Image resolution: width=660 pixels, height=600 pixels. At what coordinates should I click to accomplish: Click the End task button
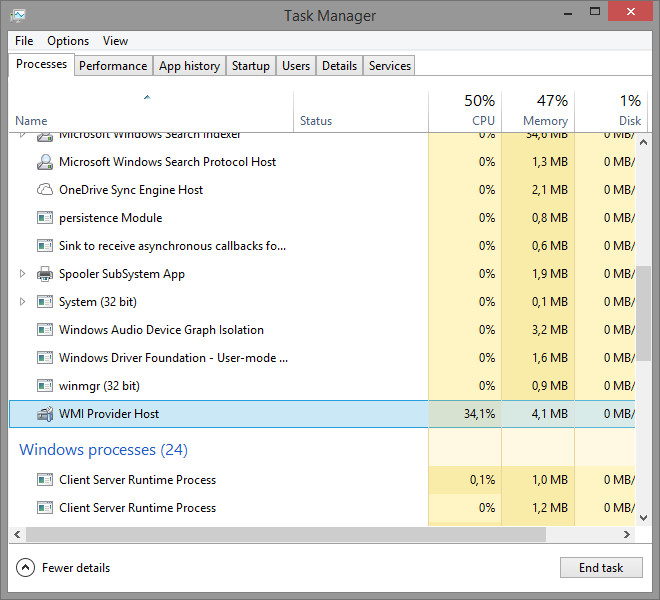coord(601,568)
